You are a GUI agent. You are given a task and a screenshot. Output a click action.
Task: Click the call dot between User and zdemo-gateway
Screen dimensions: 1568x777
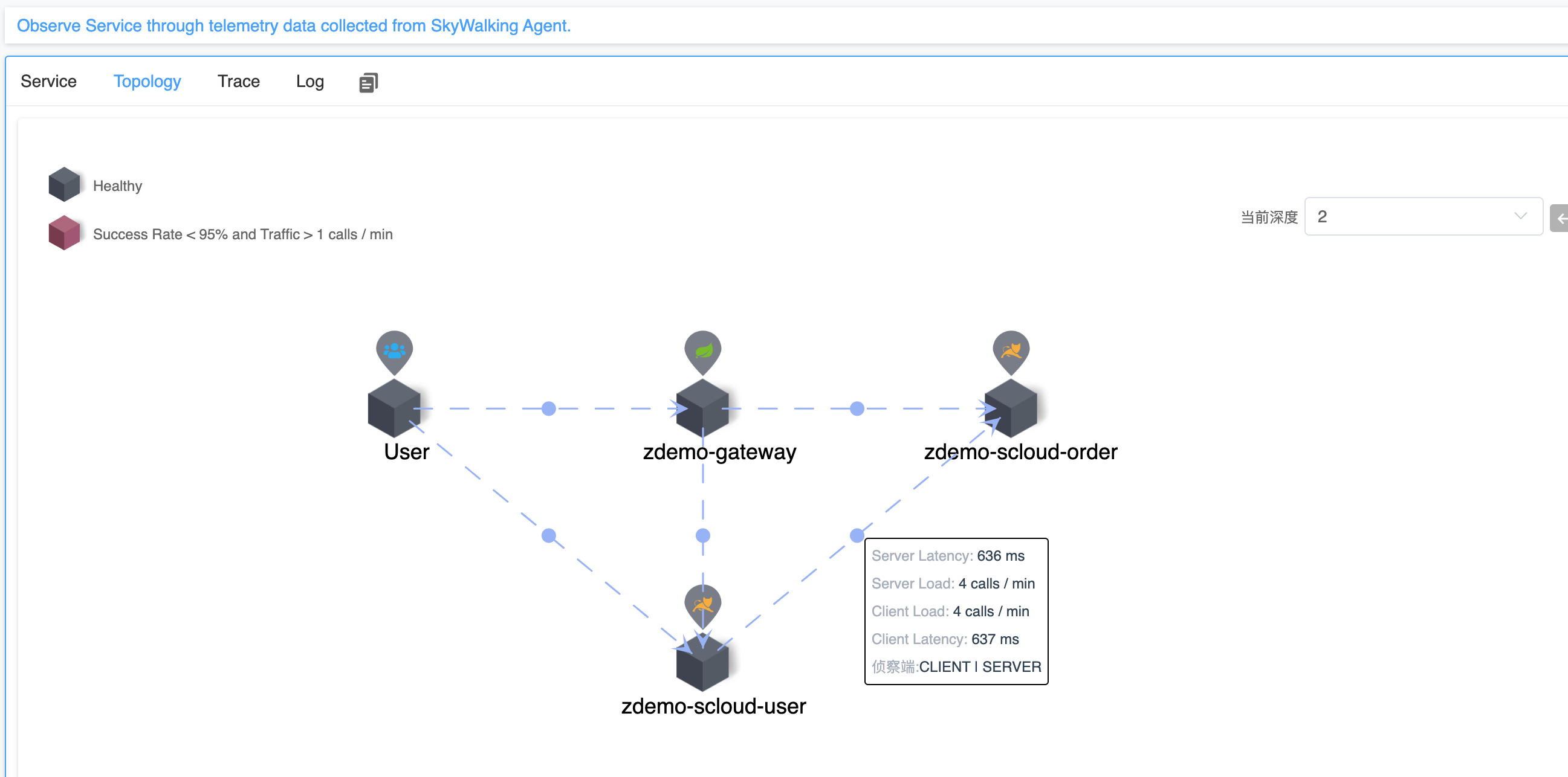point(548,408)
